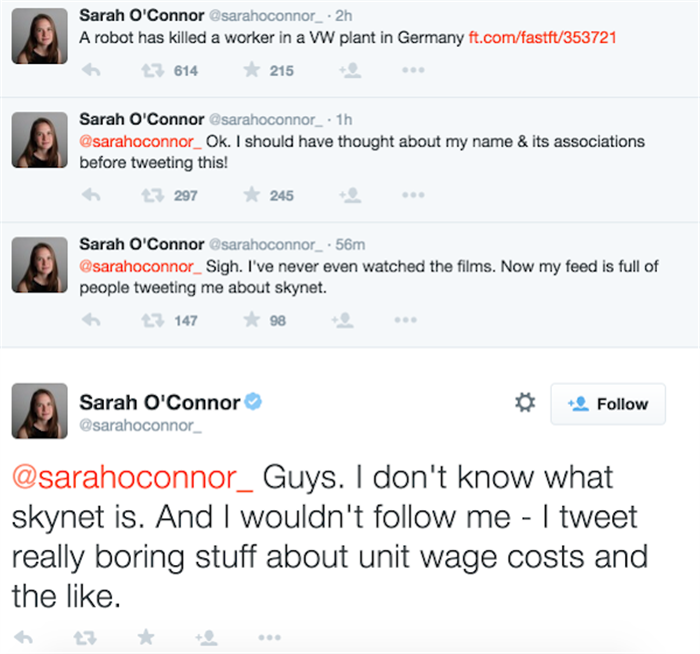Reply to the tweet about skynet feed
Screen dimensions: 700x654
(x=90, y=321)
